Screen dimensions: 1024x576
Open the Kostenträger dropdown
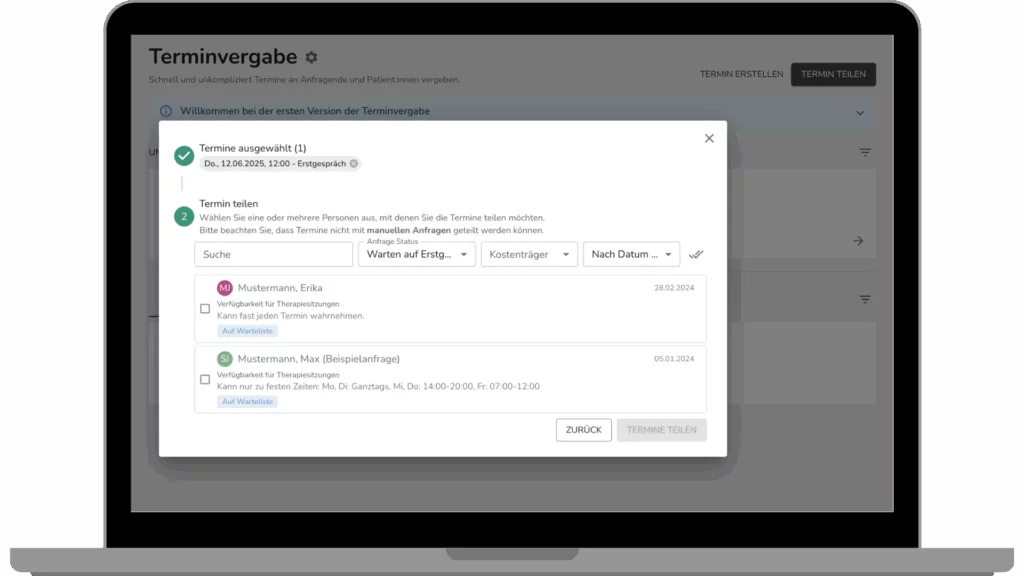529,255
